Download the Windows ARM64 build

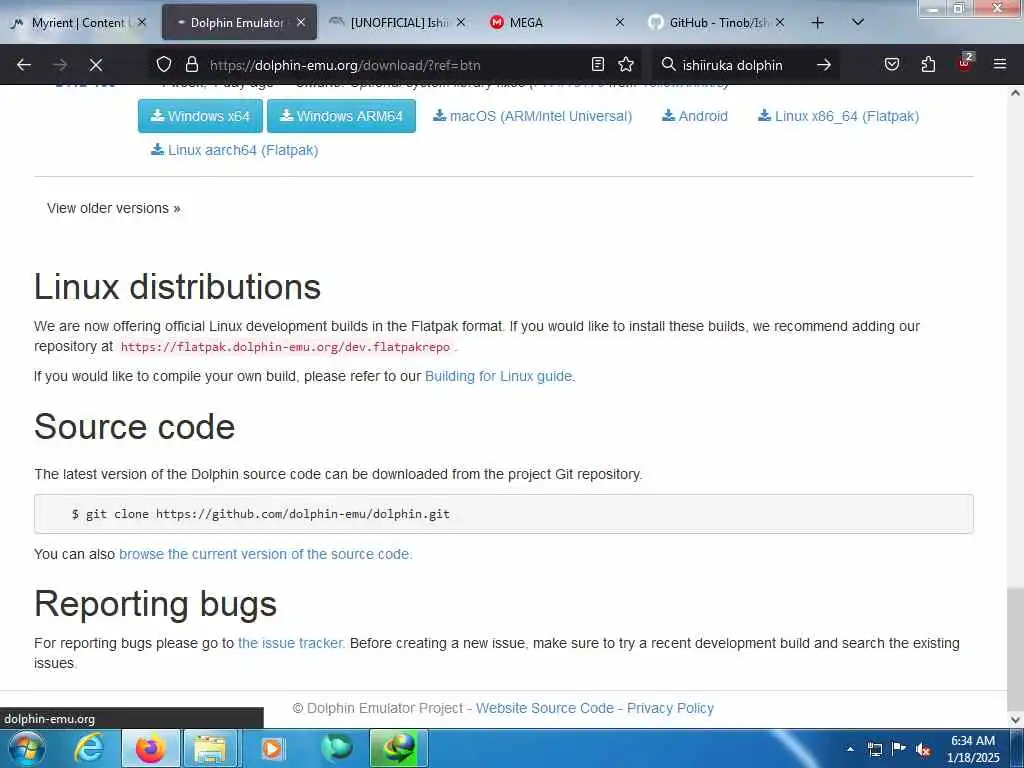[x=342, y=116]
